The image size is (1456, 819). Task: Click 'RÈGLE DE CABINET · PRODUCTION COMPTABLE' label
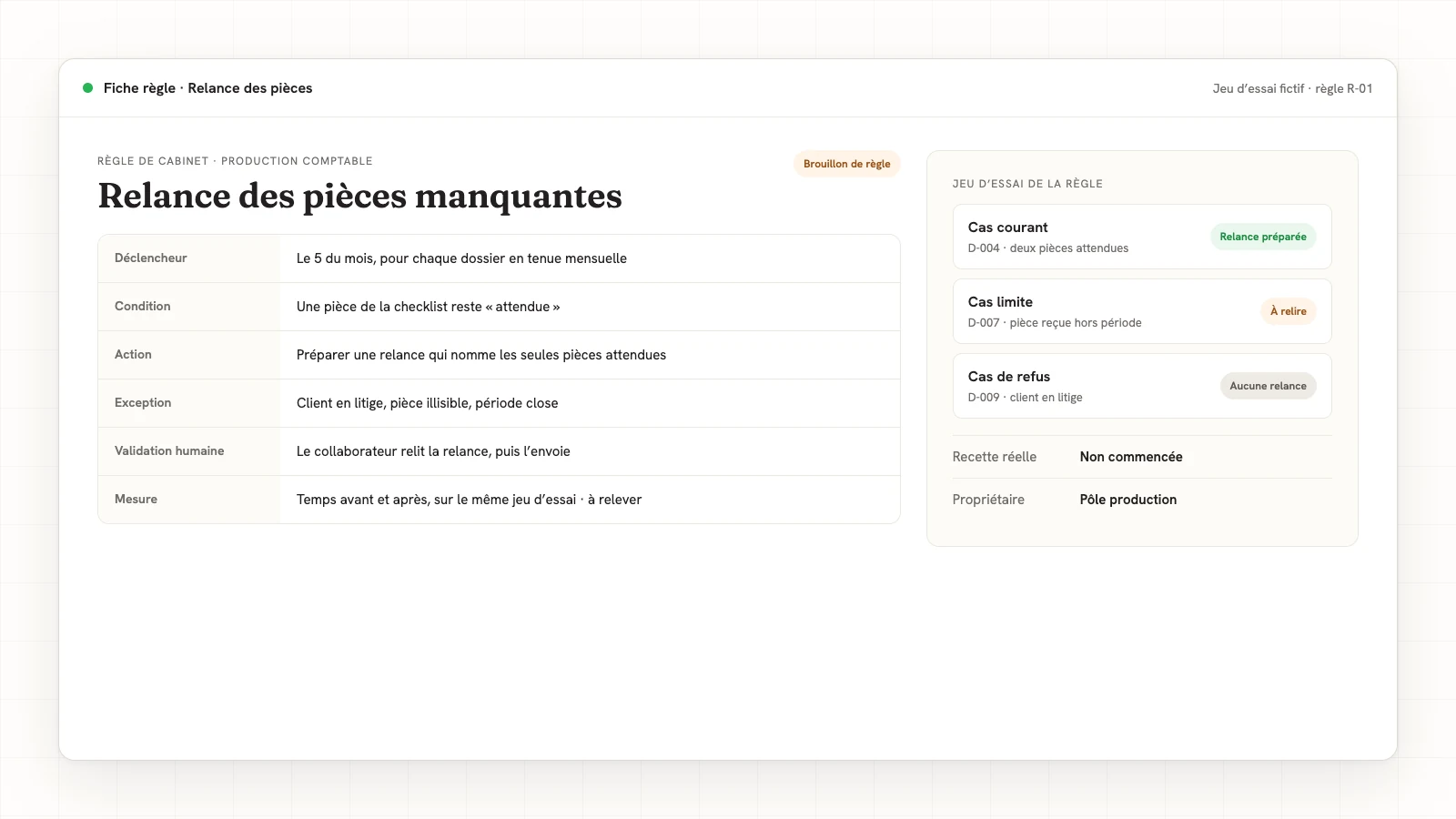235,161
